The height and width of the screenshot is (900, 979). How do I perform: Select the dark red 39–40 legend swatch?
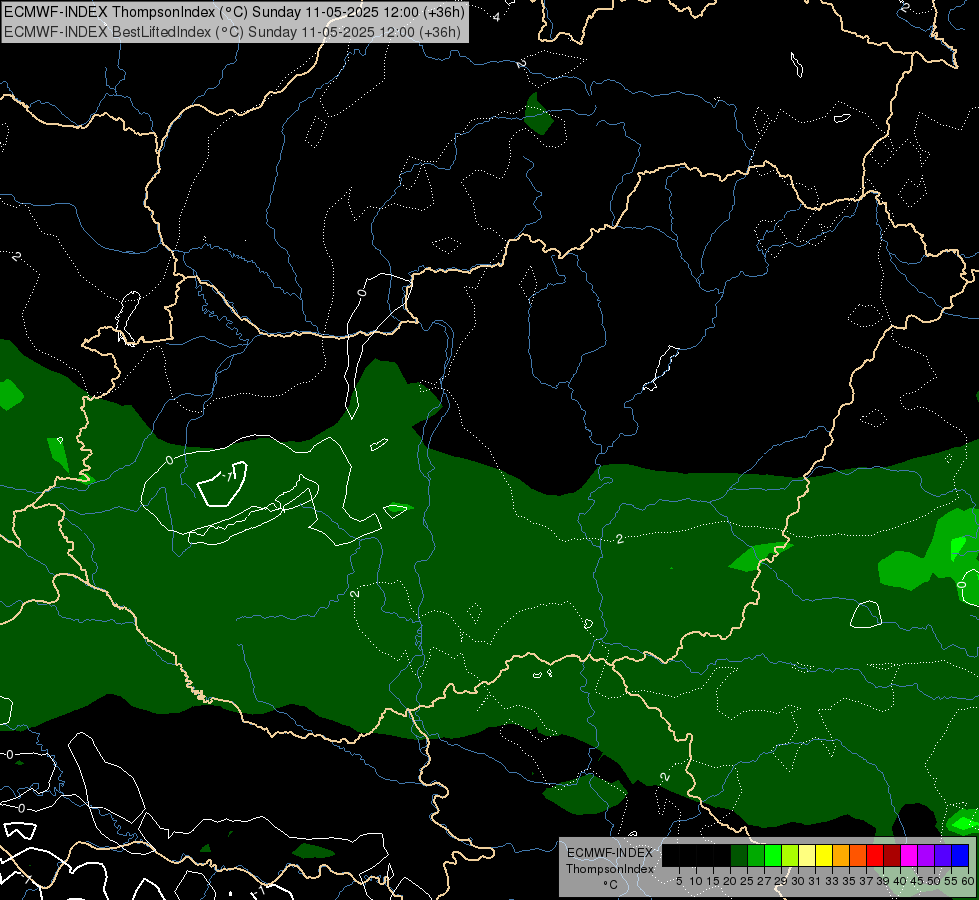pyautogui.click(x=892, y=856)
